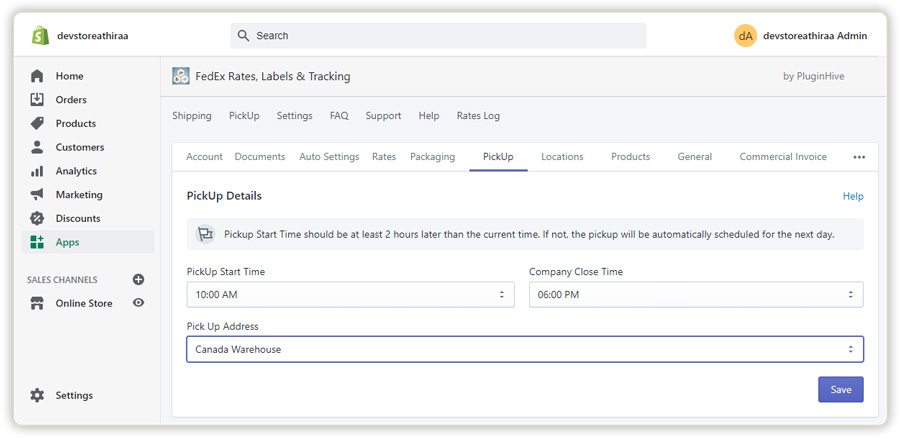Click devstoreathiraa Admin account name
The width and height of the screenshot is (900, 438).
click(x=815, y=36)
